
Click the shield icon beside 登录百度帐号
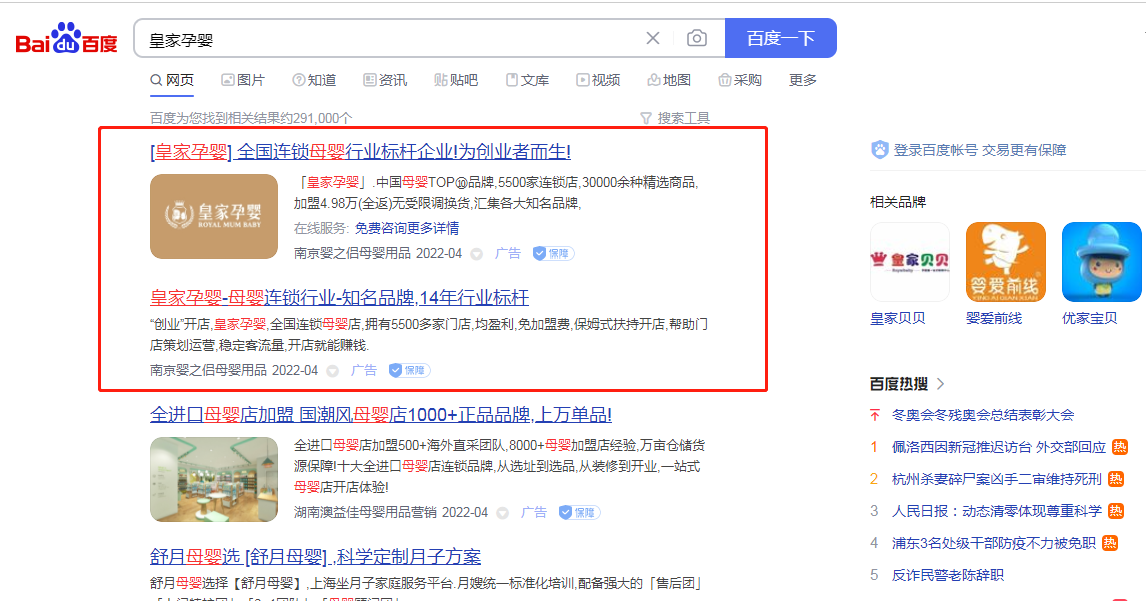coord(879,150)
